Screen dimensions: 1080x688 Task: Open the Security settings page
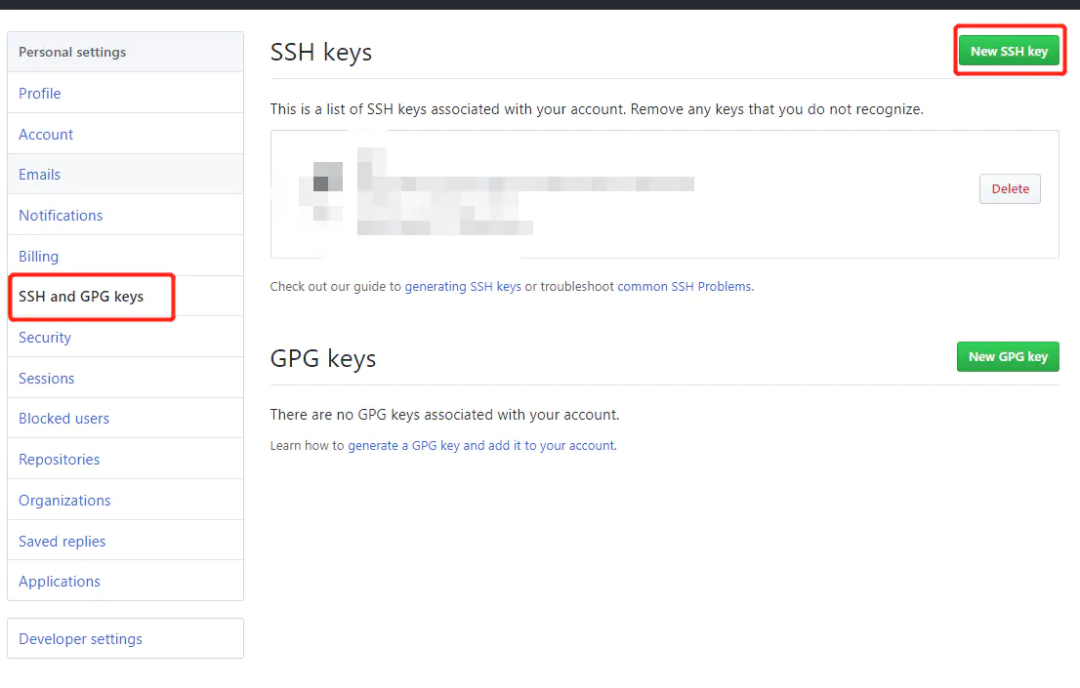tap(45, 337)
